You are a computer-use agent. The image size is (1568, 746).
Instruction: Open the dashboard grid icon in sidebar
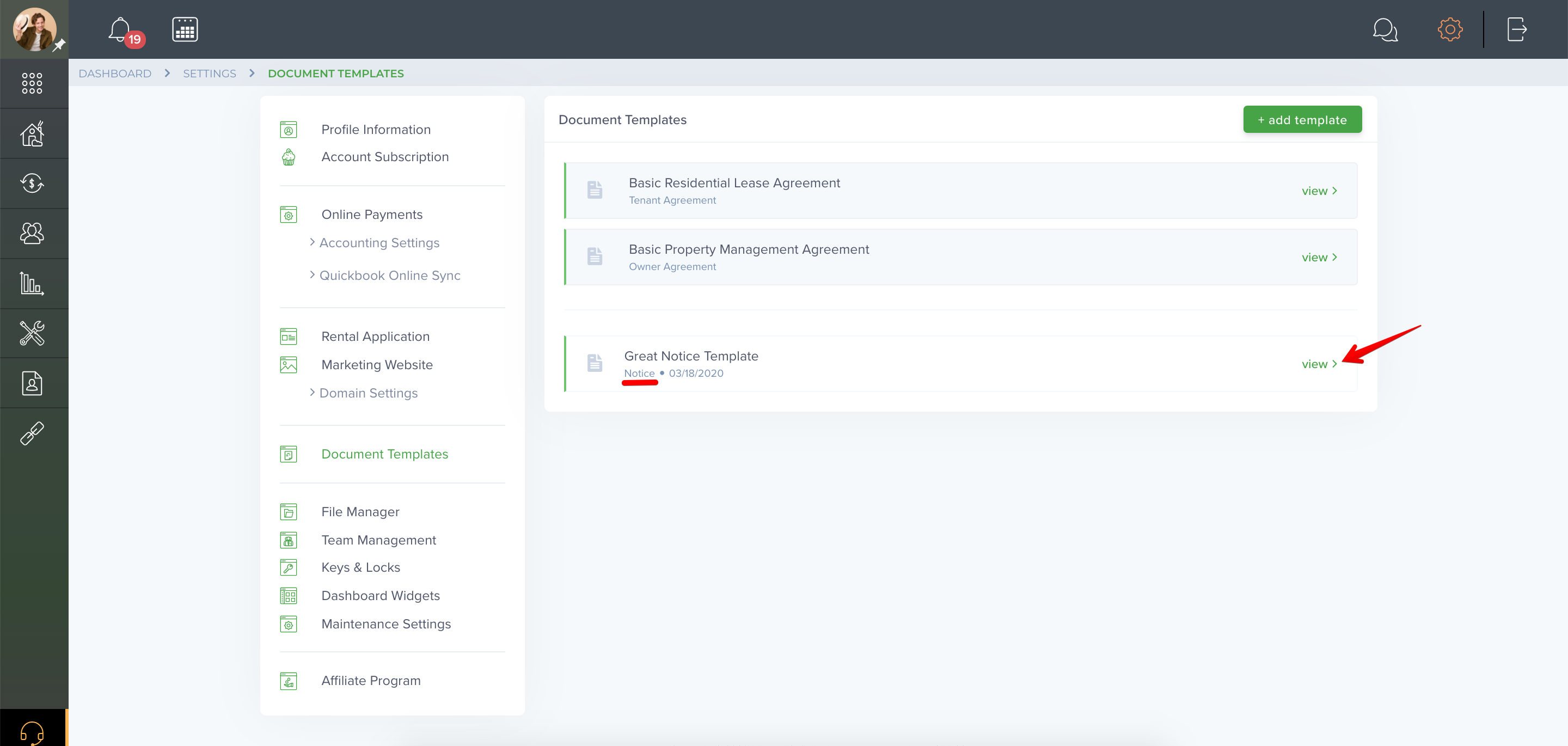[32, 83]
